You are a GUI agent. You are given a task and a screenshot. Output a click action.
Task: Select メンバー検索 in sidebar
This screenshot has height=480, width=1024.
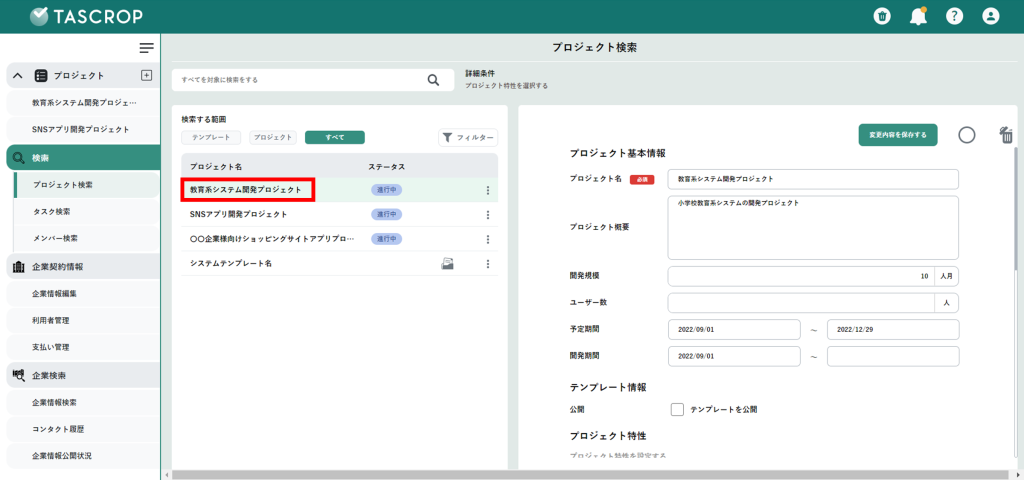pos(86,238)
